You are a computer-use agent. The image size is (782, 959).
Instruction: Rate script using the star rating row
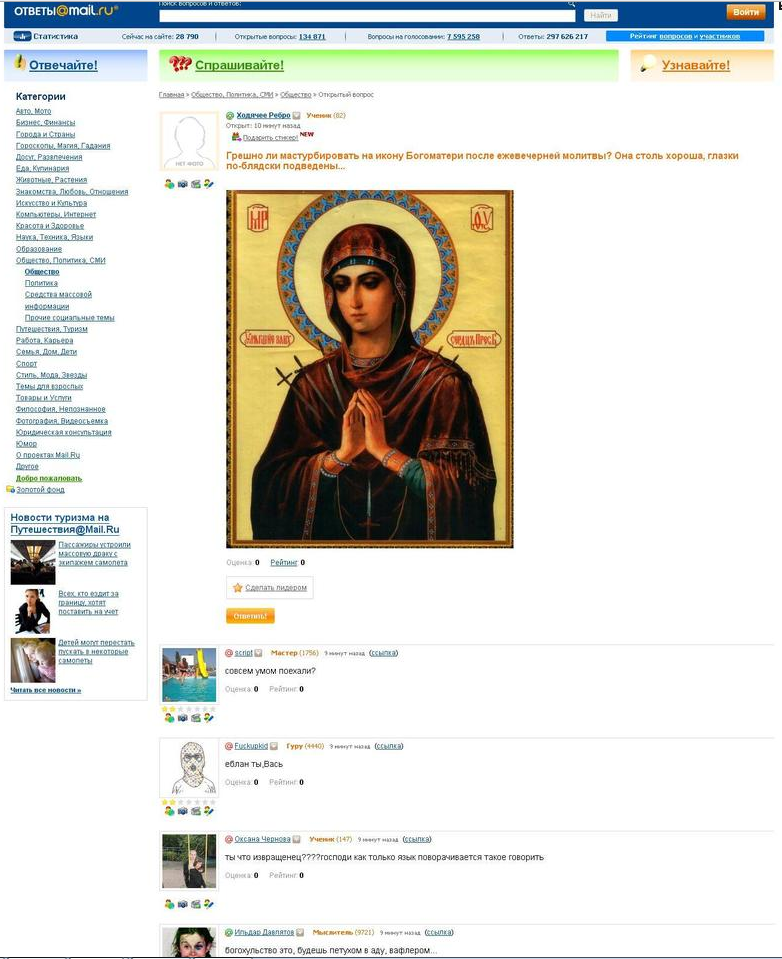[189, 709]
